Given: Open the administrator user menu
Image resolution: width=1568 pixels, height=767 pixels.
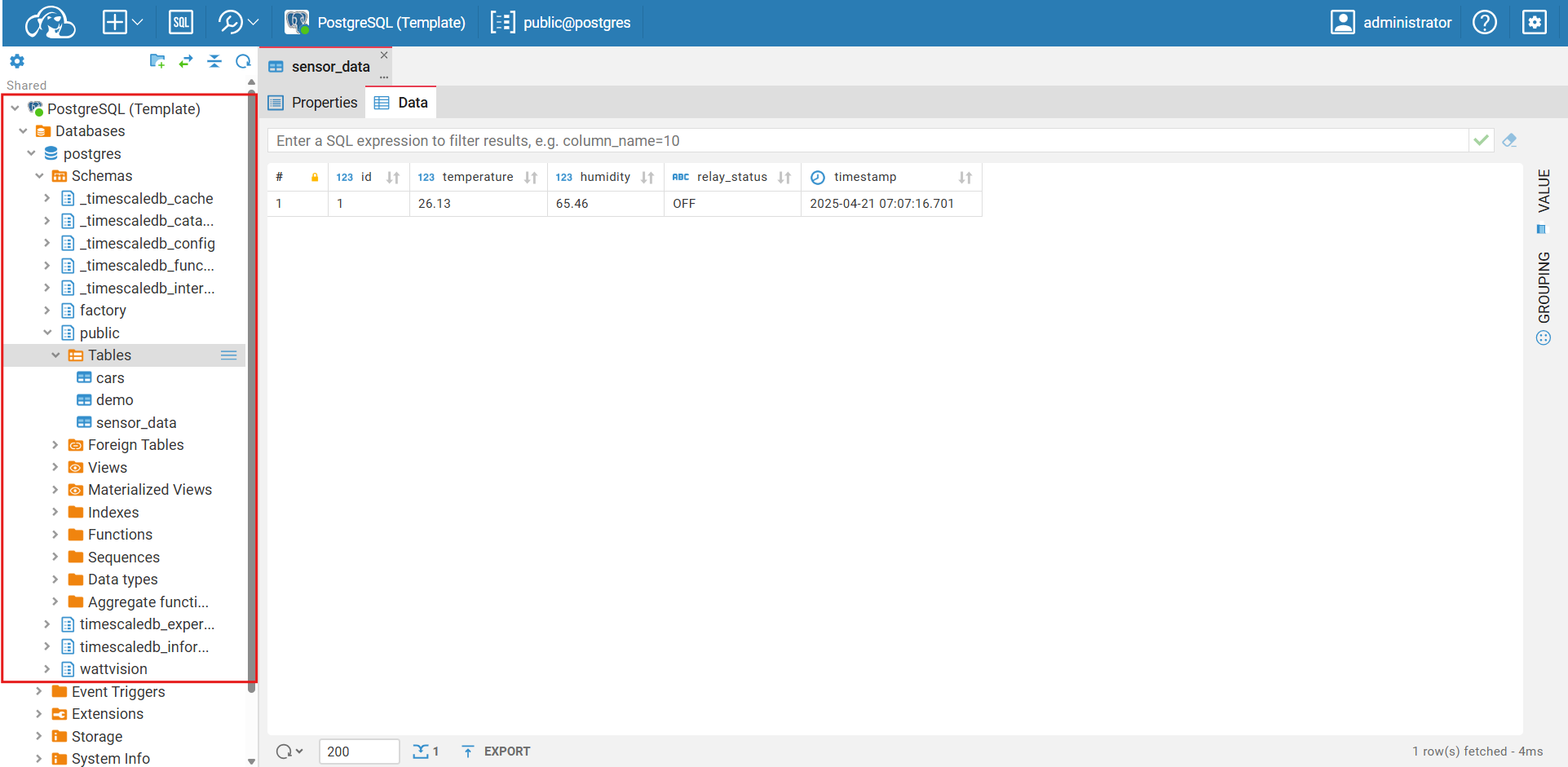Looking at the screenshot, I should (1391, 22).
